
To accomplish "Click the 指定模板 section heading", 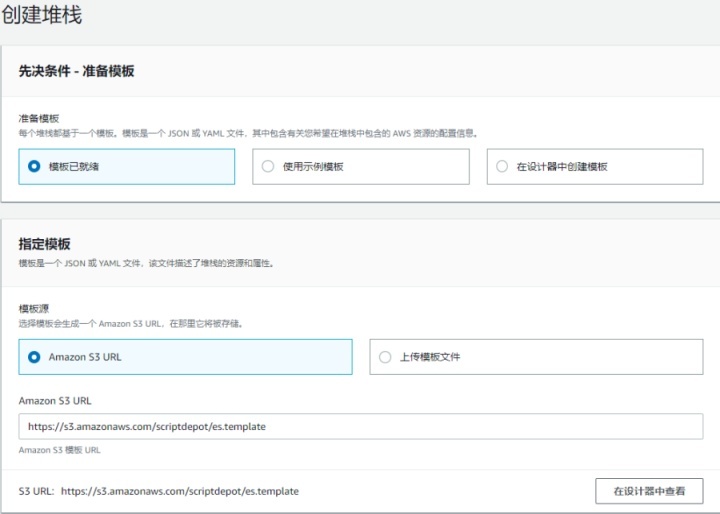I will (45, 244).
